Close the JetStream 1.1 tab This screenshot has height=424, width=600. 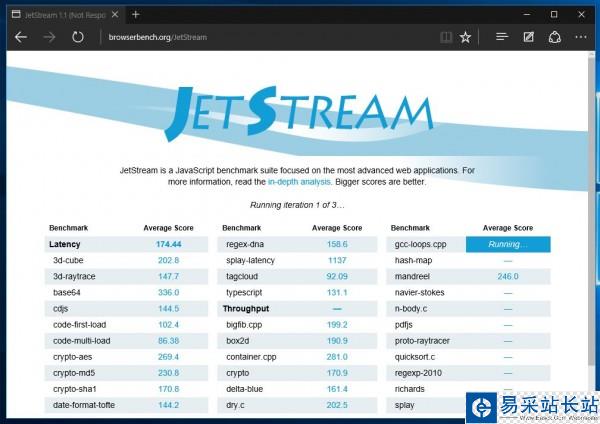click(115, 15)
